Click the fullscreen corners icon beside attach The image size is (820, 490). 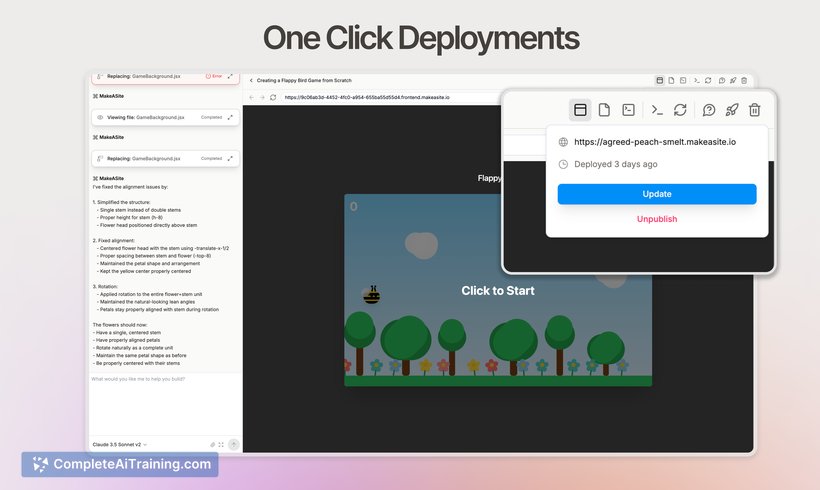[x=221, y=445]
